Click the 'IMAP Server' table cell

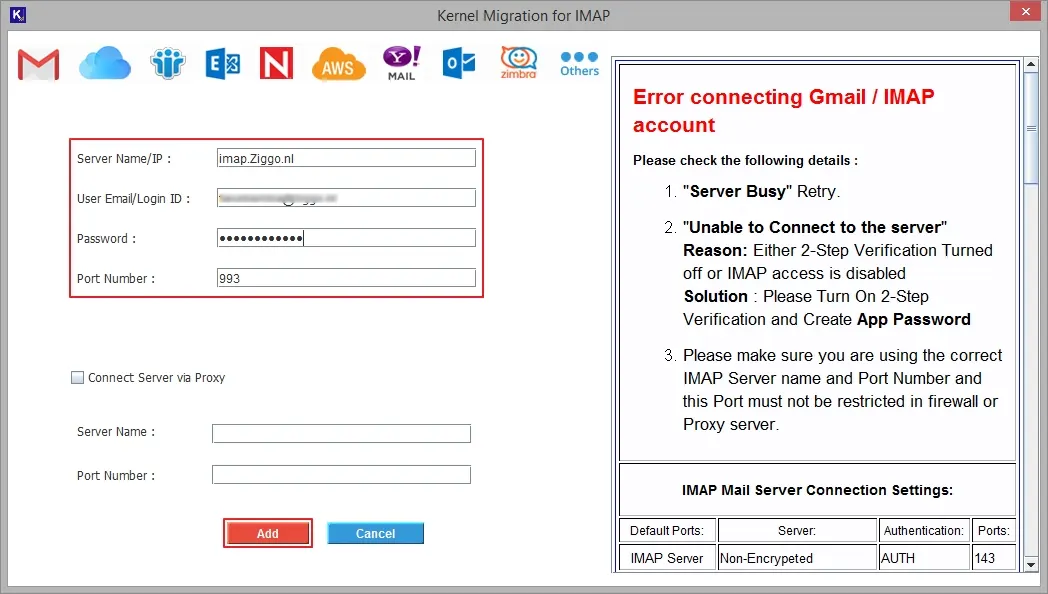[667, 558]
